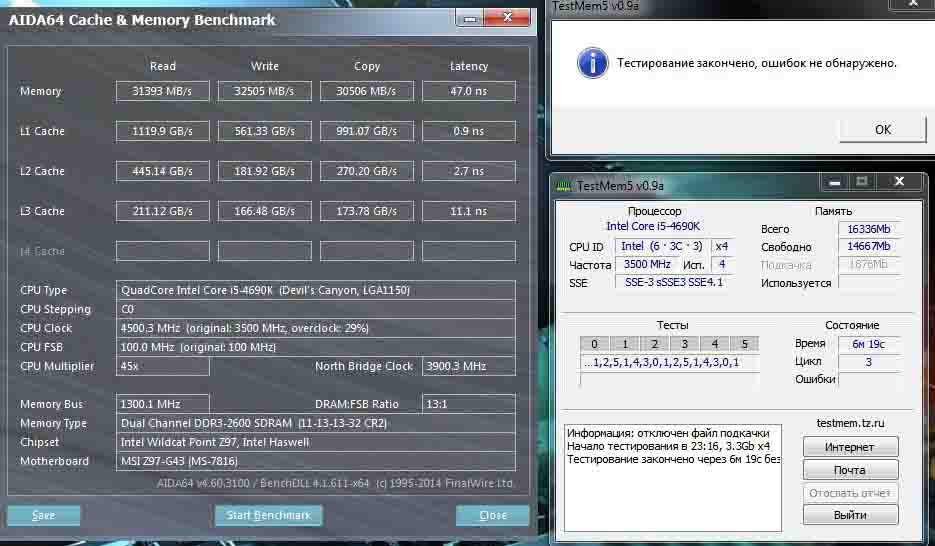This screenshot has height=546, width=935.
Task: Click testmem.tz.ru link text
Action: coord(850,423)
